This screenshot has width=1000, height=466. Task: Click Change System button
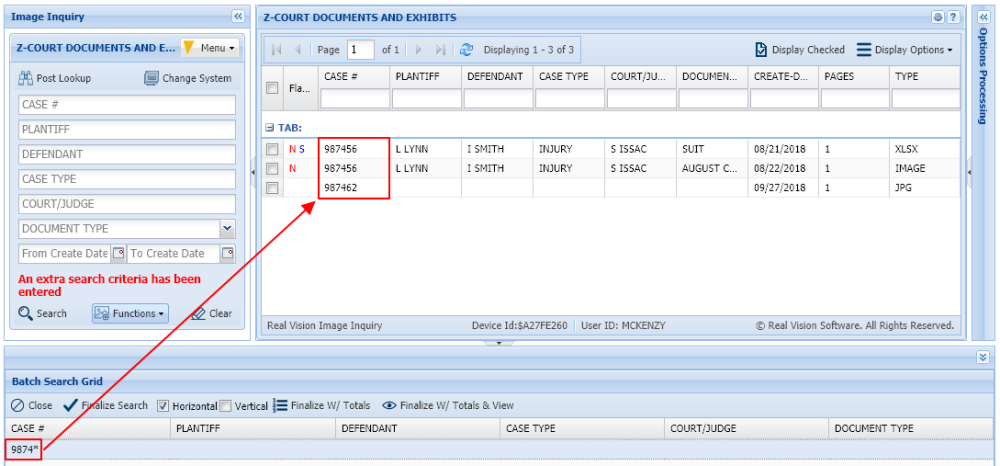[x=188, y=78]
